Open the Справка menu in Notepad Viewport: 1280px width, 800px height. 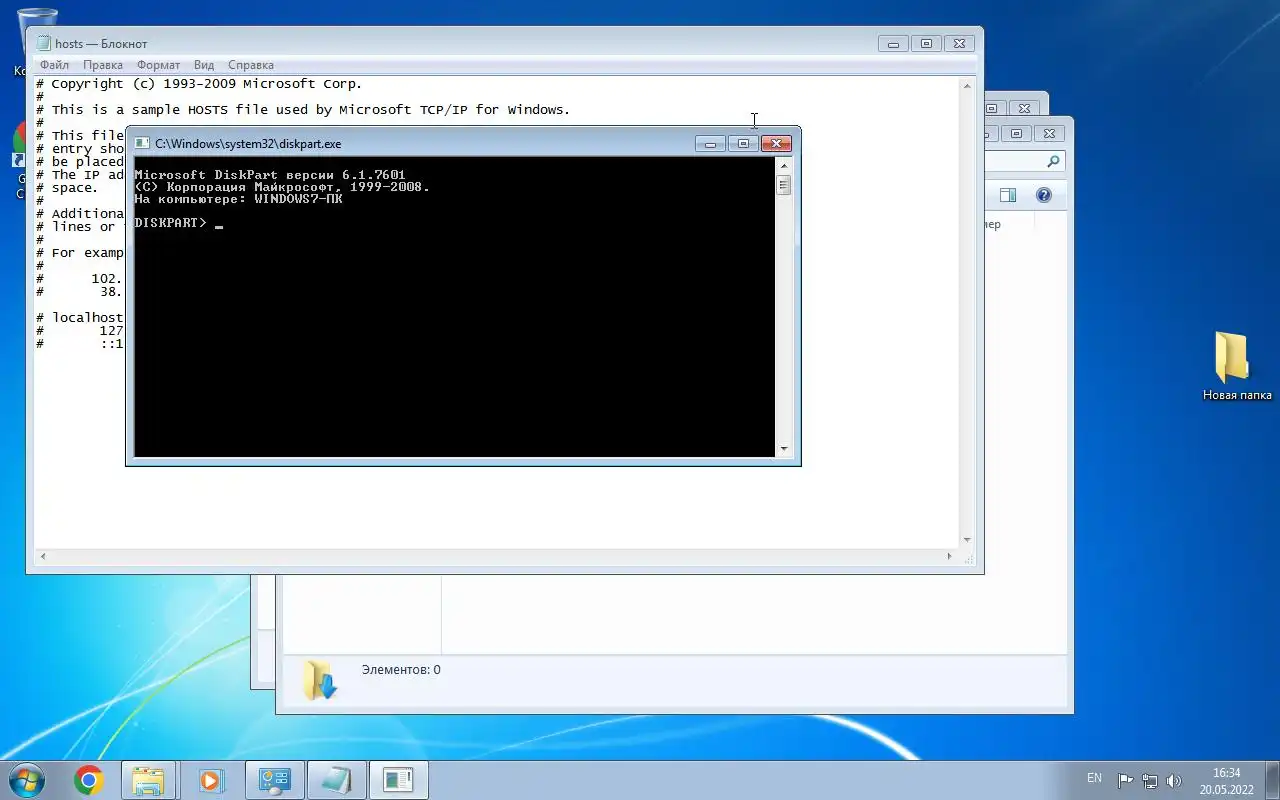point(251,65)
